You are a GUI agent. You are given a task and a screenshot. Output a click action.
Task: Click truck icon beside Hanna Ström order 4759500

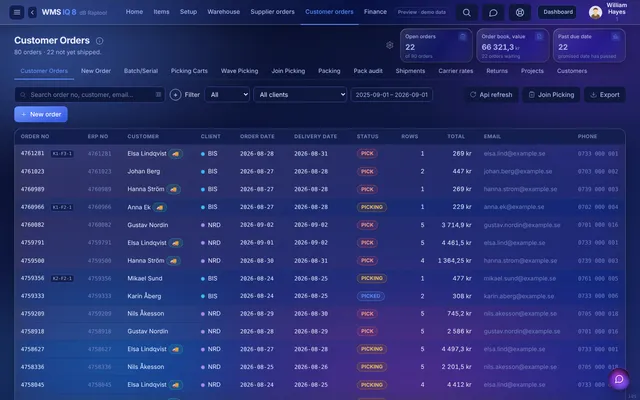[173, 261]
